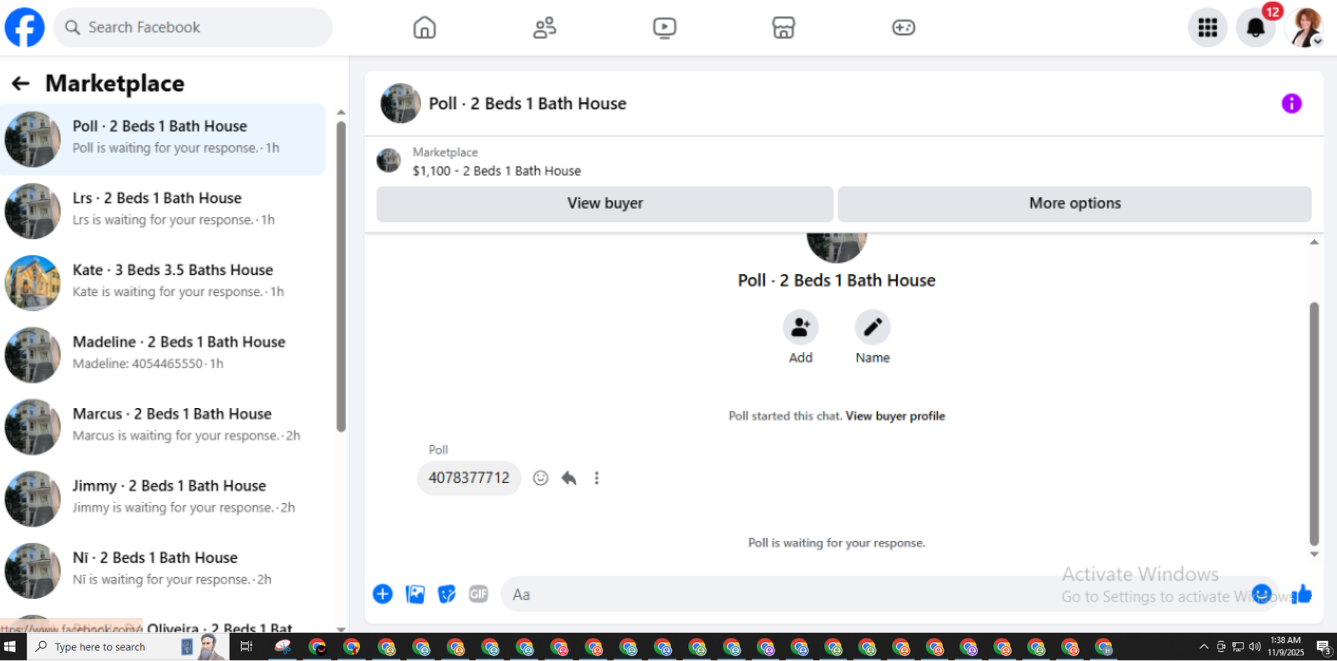Reply to the 4078377712 message

569,478
